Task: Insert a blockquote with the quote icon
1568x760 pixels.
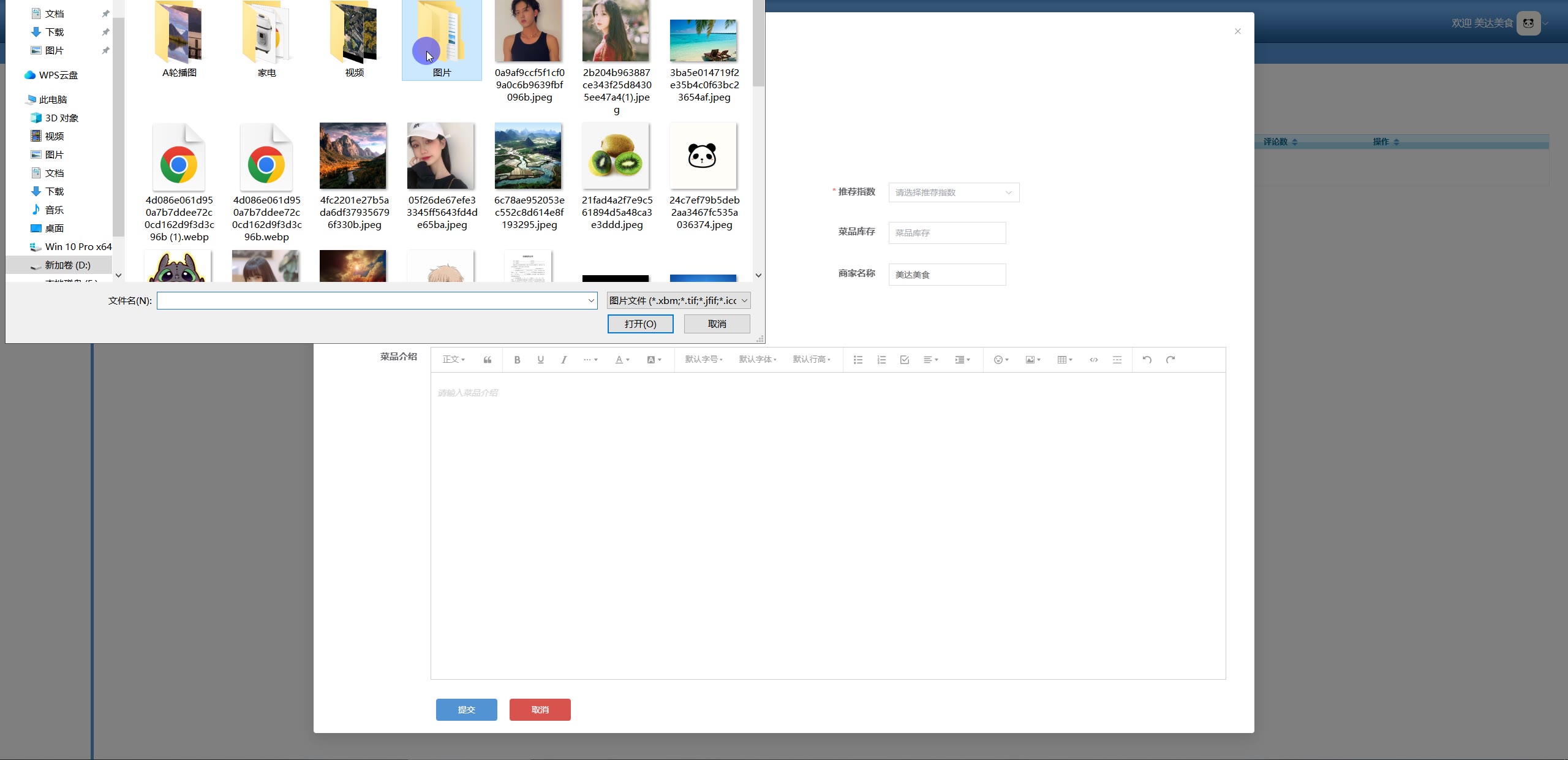Action: click(488, 360)
